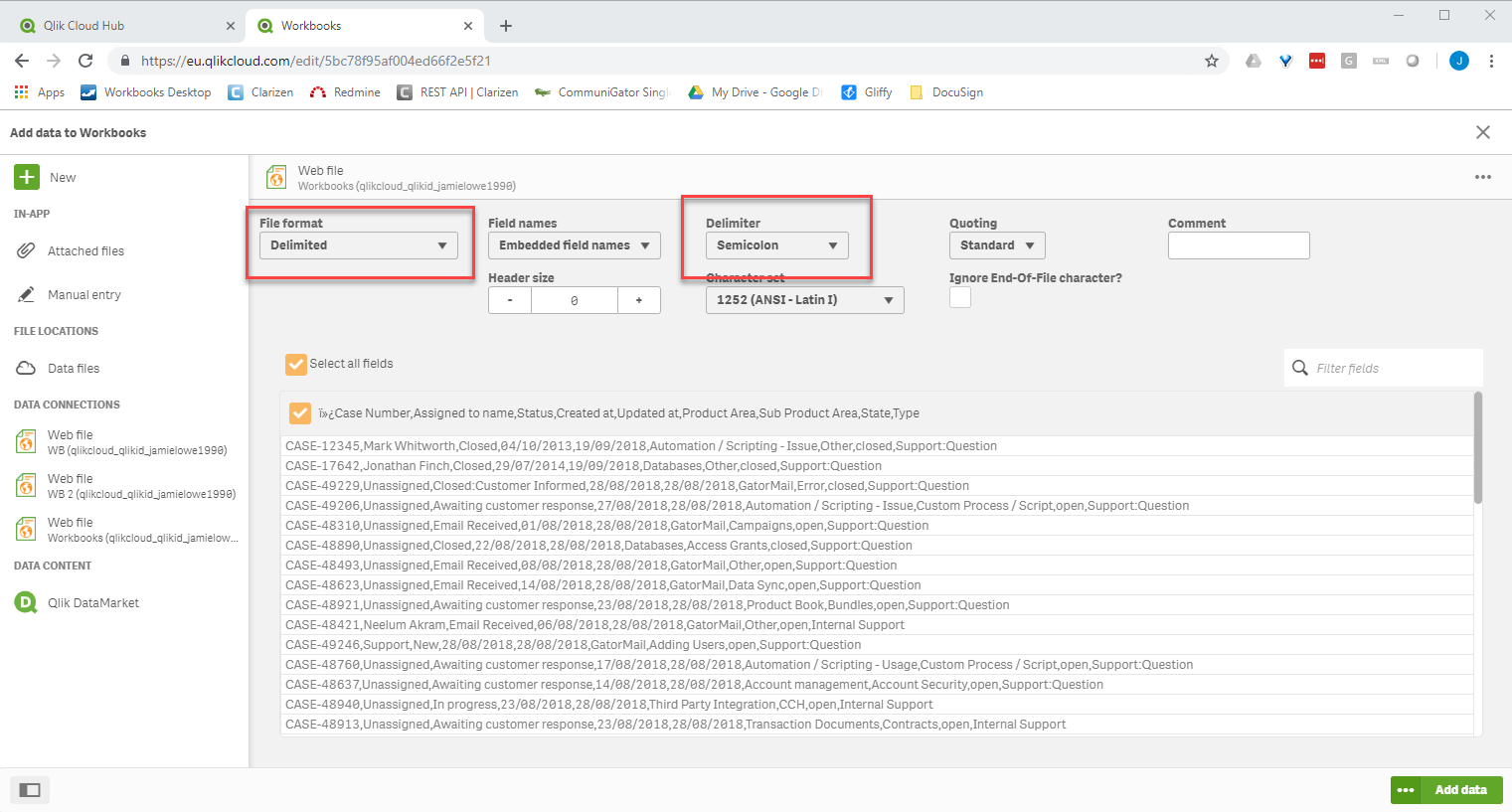Close the Qlik Cloud Hub tab
Screen dimensions: 1512x812
point(231,26)
